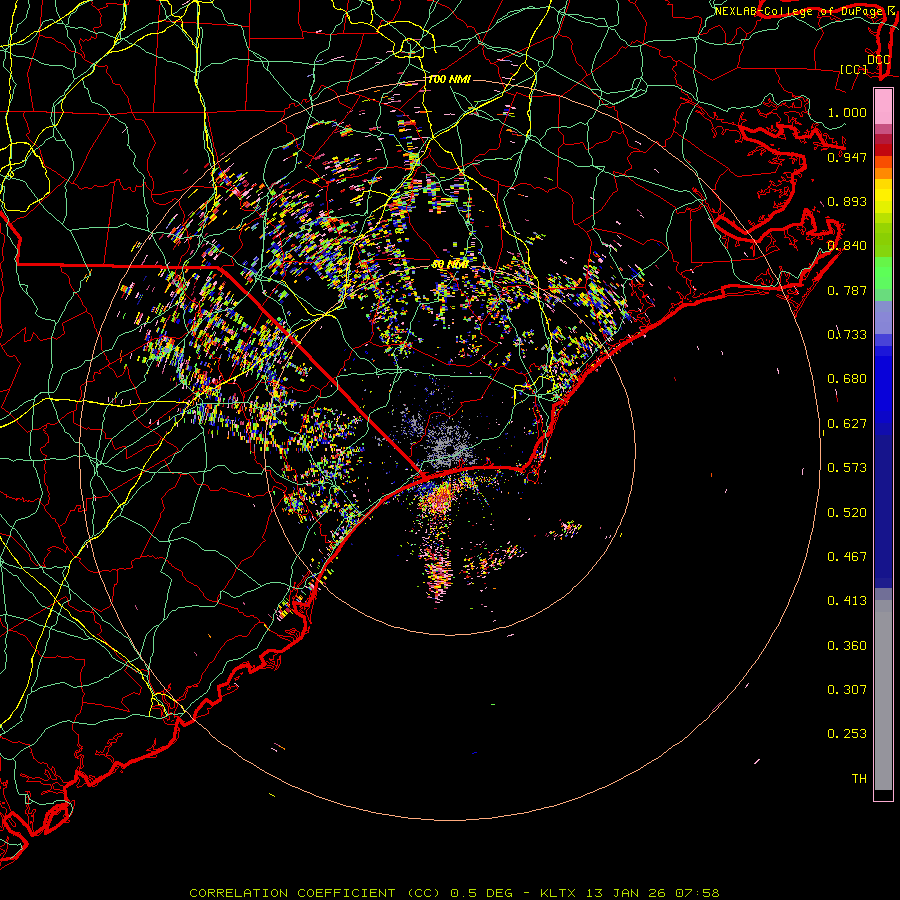Image resolution: width=900 pixels, height=900 pixels.
Task: Select the 0.467 legend value
Action: click(847, 557)
